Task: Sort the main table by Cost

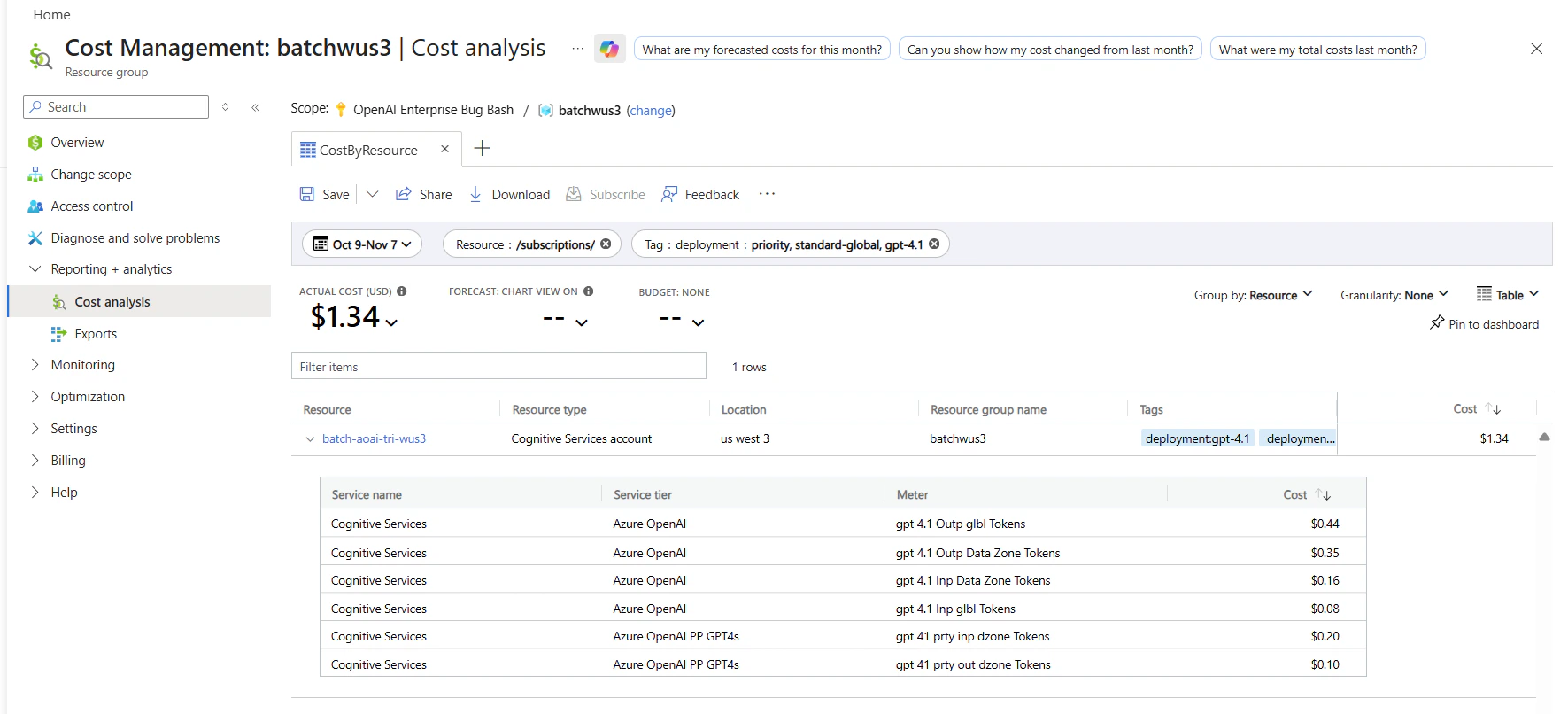Action: (1476, 409)
